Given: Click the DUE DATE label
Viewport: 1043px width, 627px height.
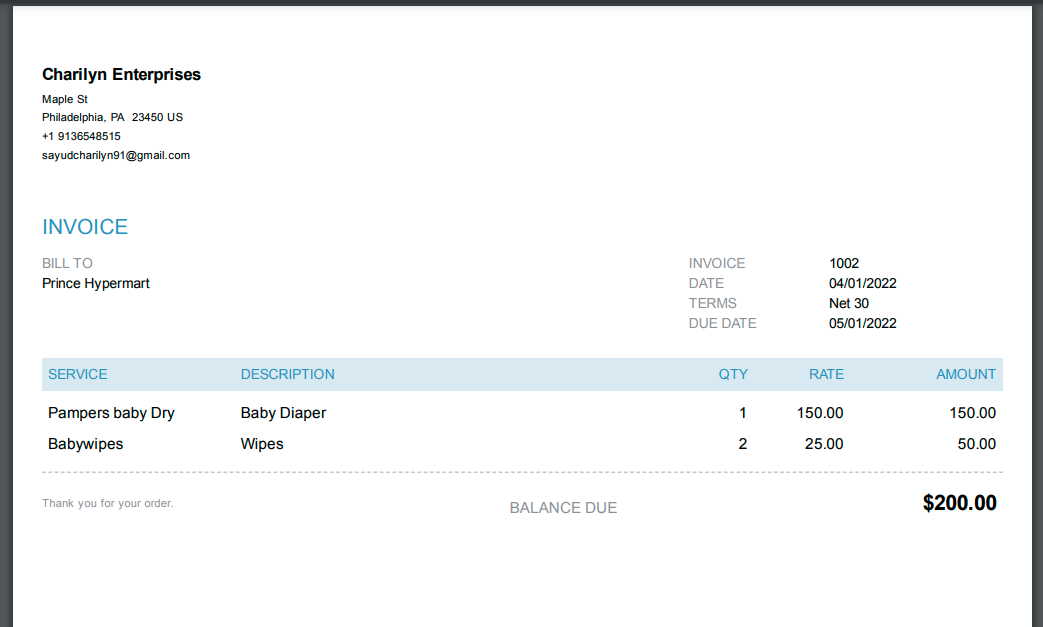Looking at the screenshot, I should pos(722,323).
